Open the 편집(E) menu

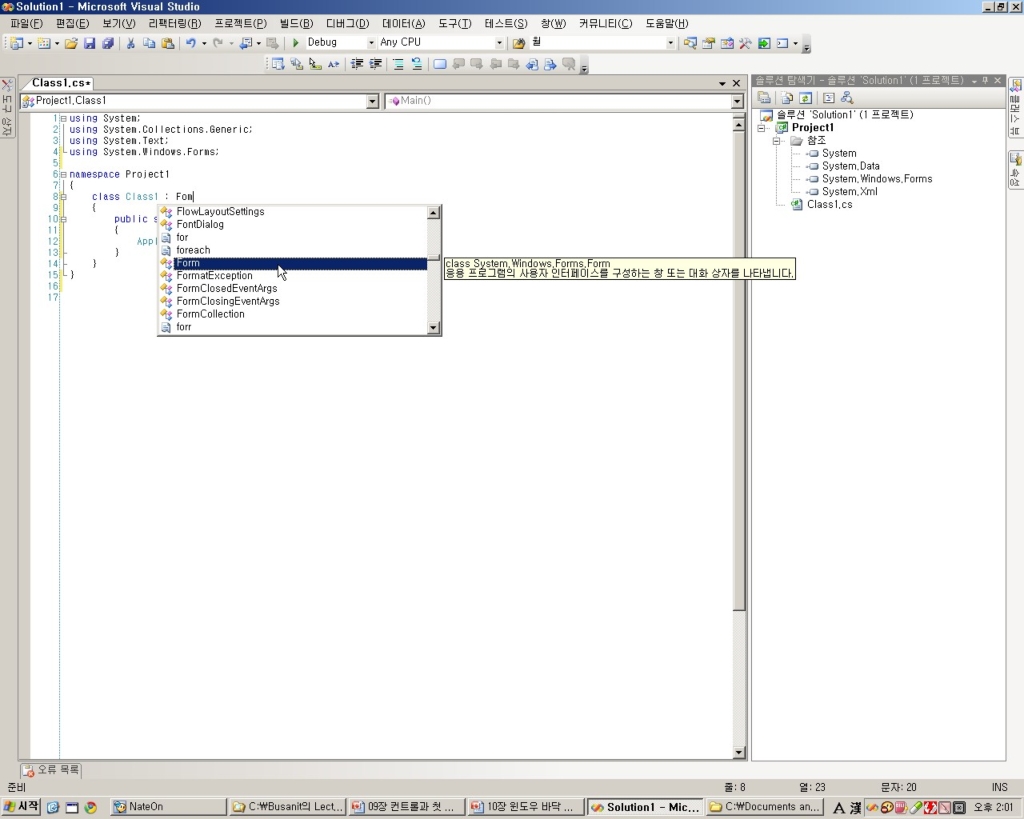[x=72, y=24]
